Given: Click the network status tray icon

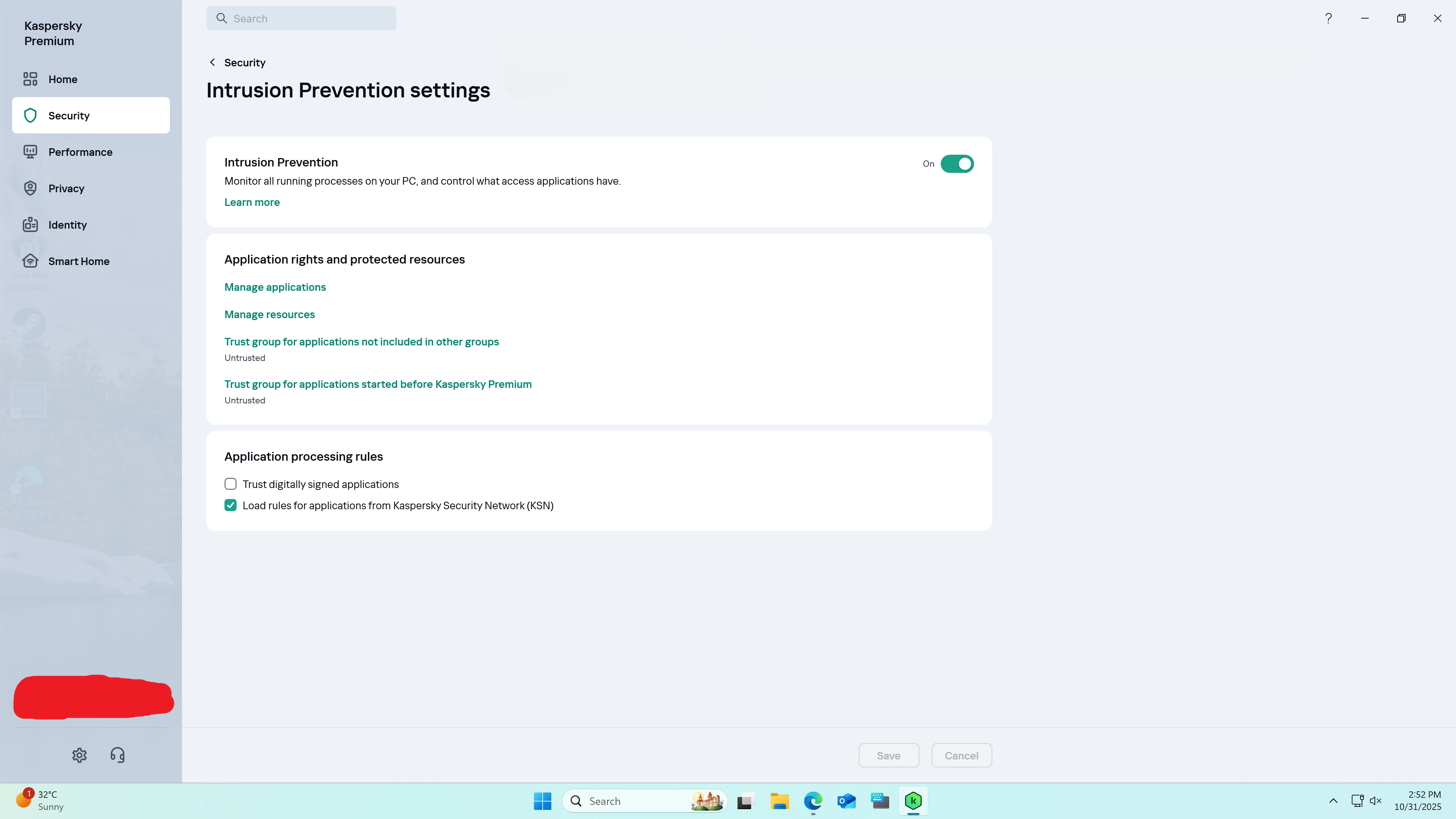Looking at the screenshot, I should click(1357, 801).
